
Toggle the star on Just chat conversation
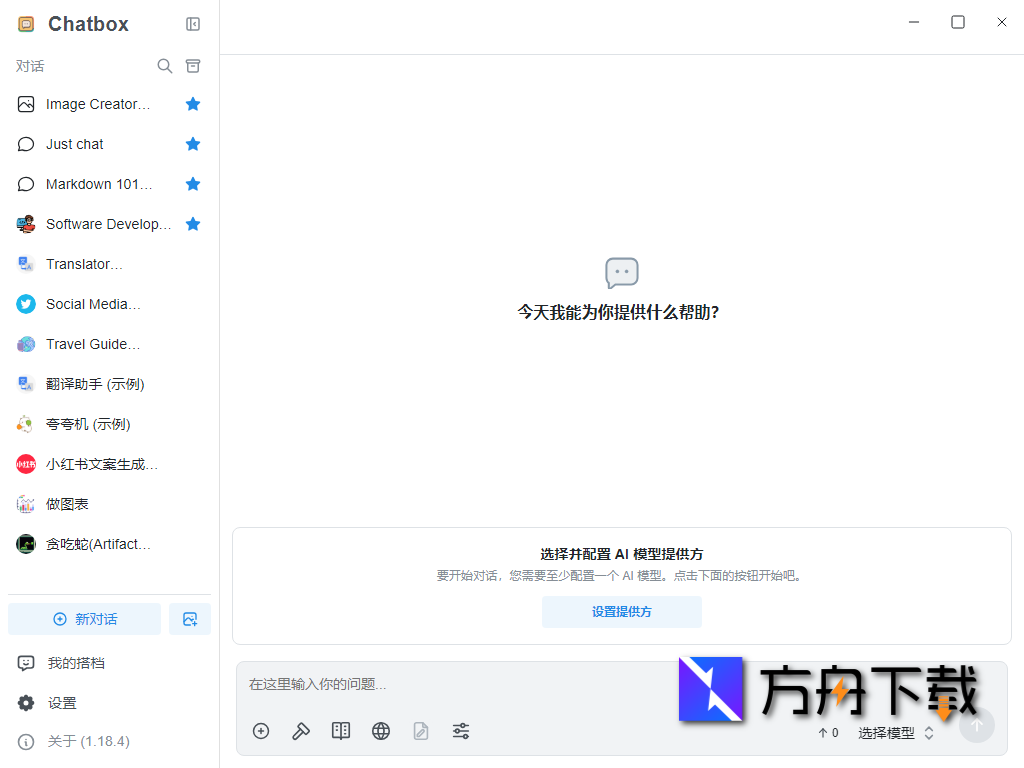tap(193, 144)
